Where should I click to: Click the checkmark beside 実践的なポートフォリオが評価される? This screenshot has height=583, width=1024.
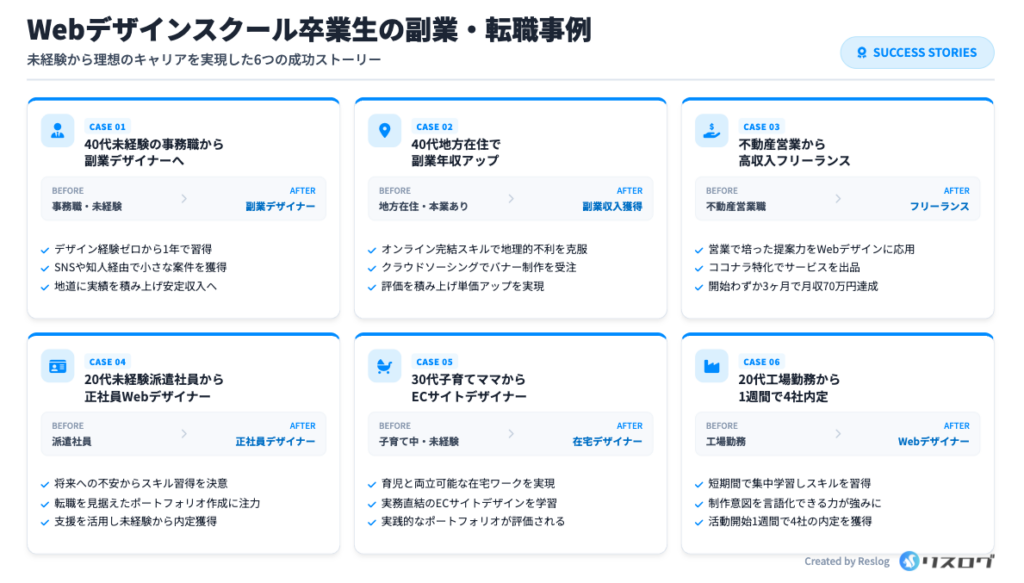tap(372, 522)
